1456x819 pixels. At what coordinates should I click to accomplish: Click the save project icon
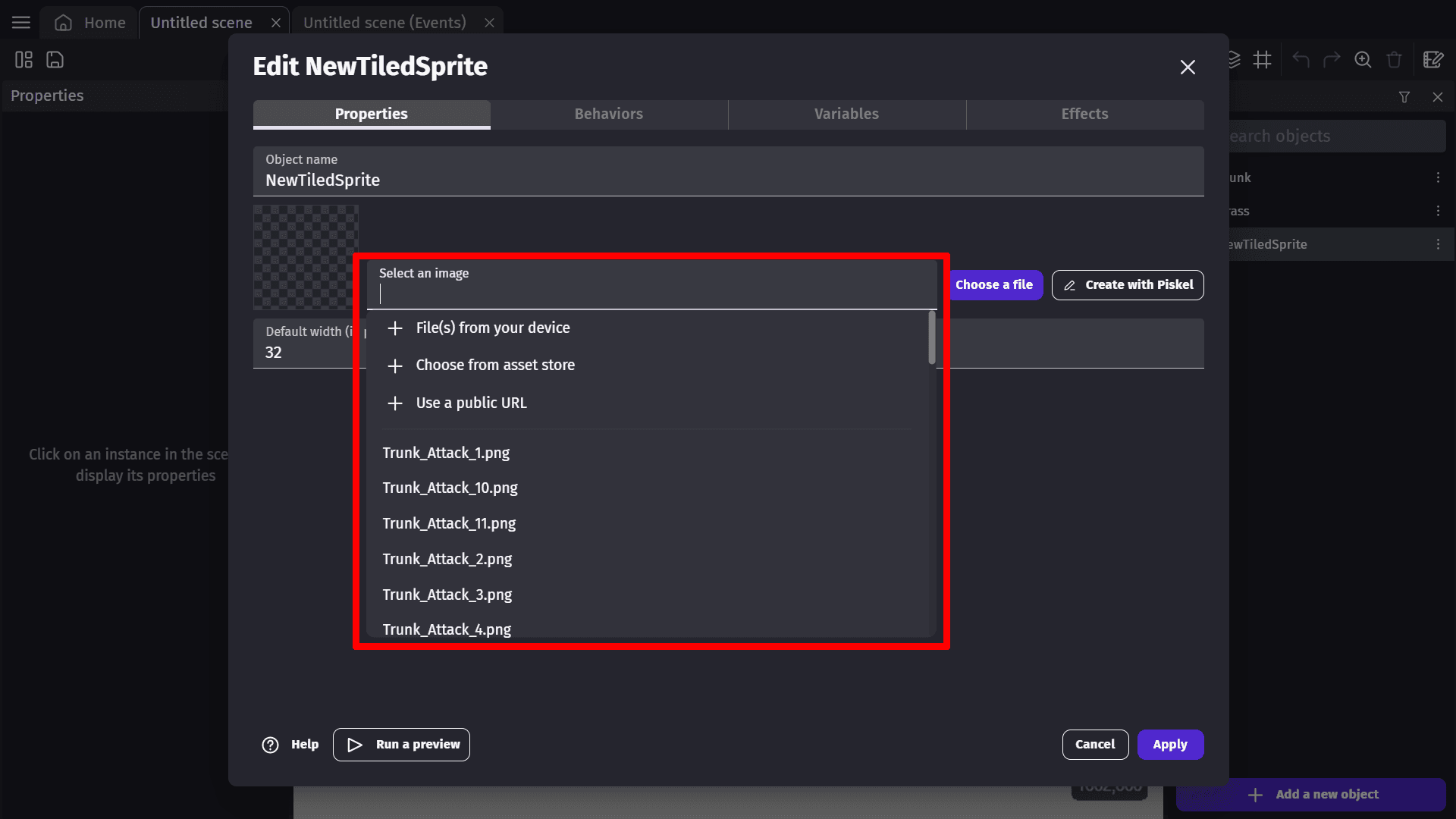[x=55, y=60]
